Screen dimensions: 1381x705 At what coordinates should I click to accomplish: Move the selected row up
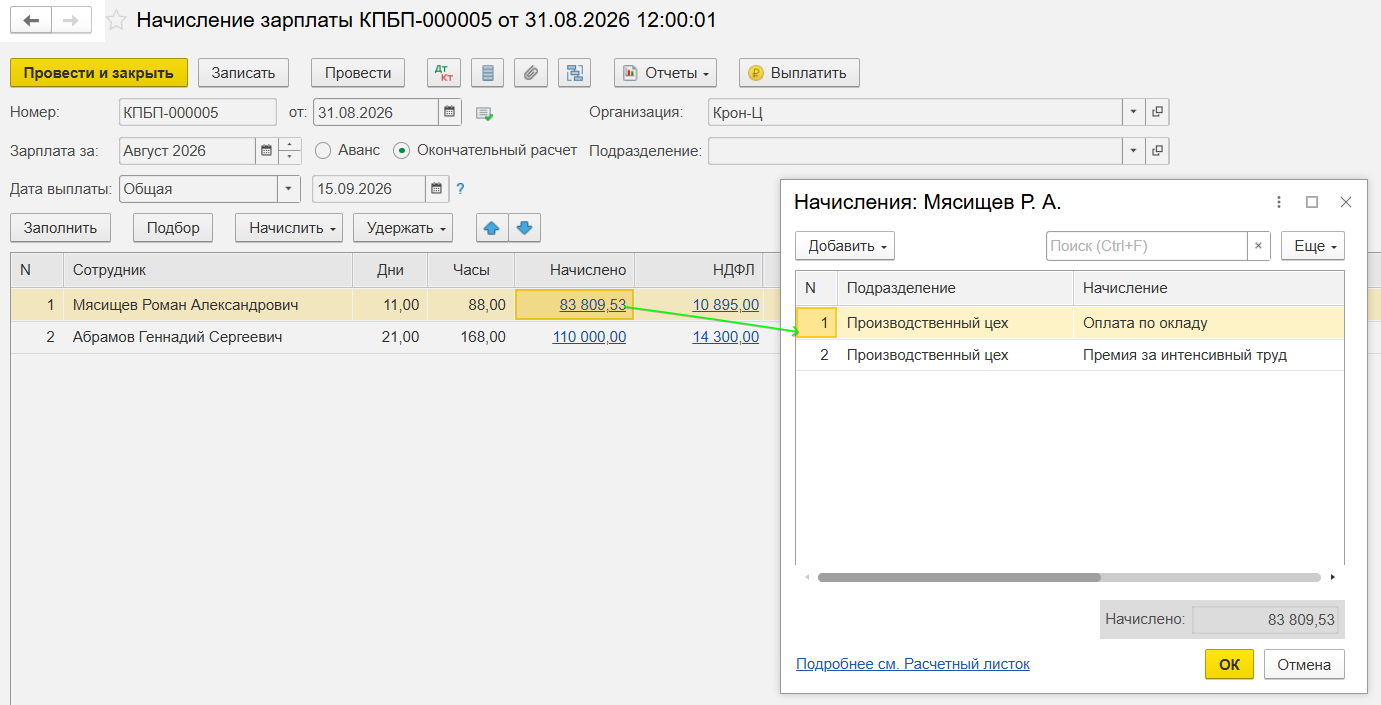[x=491, y=228]
